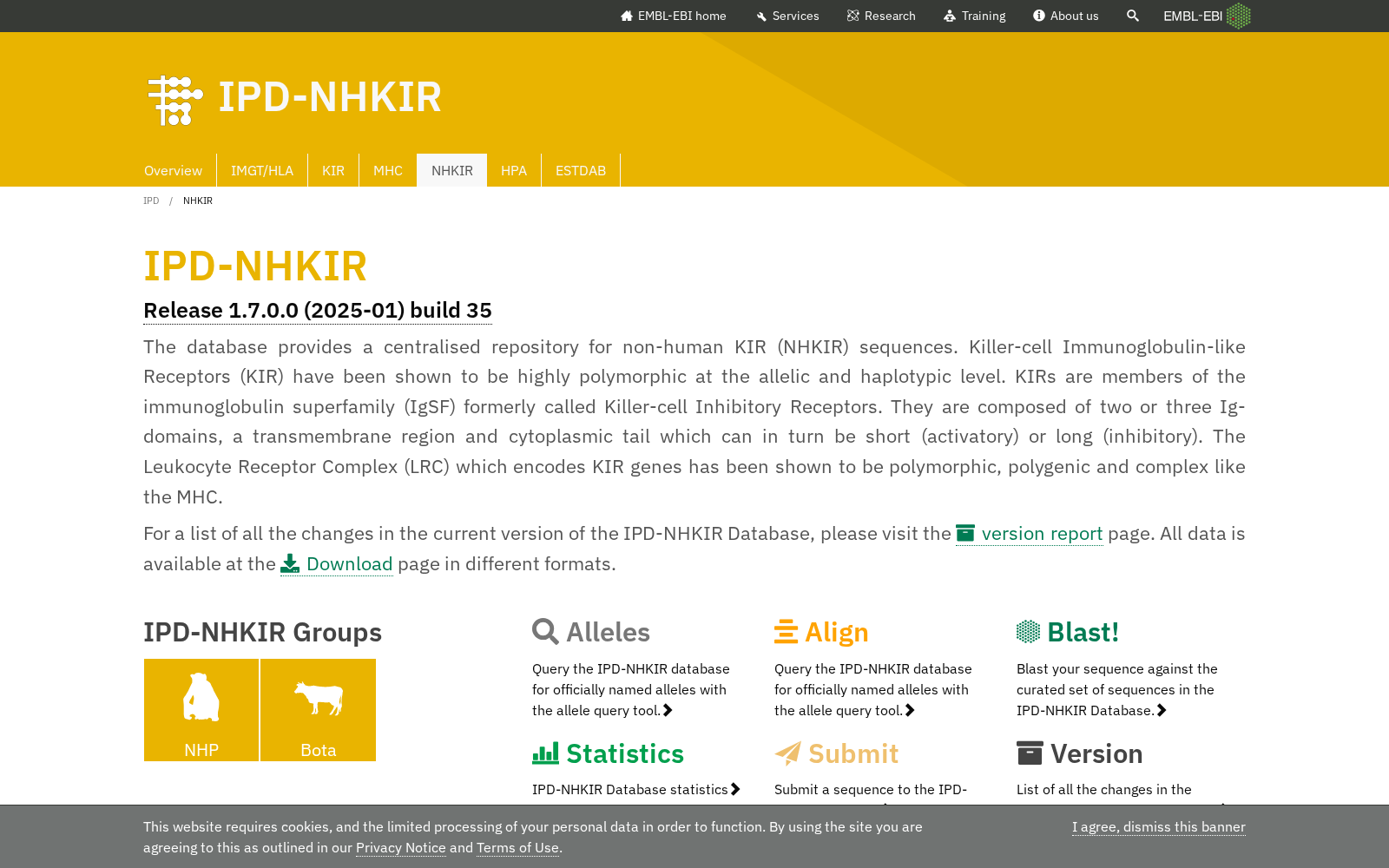Click the Bota cow icon

(319, 698)
